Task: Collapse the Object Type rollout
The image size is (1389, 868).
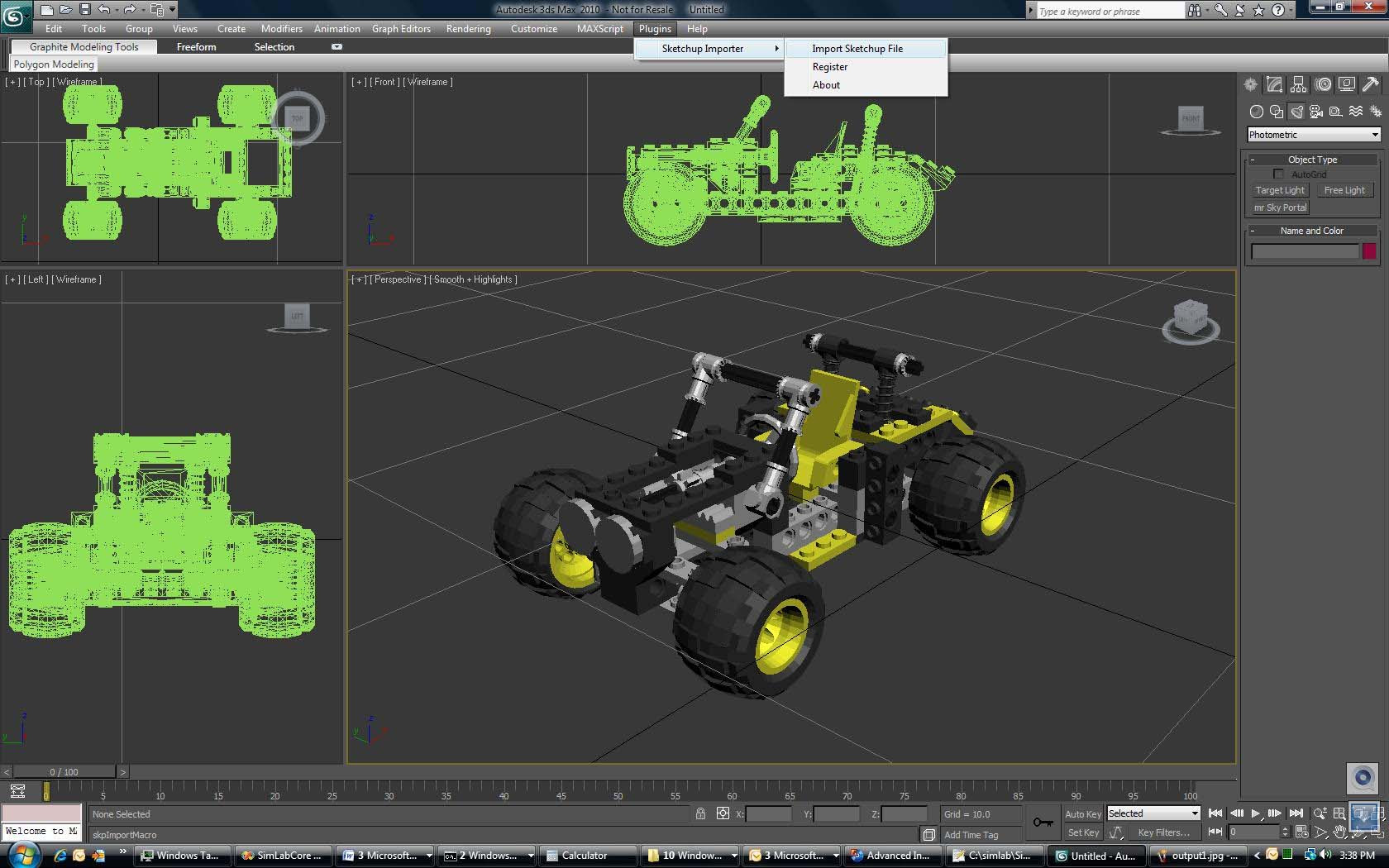Action: click(x=1312, y=160)
